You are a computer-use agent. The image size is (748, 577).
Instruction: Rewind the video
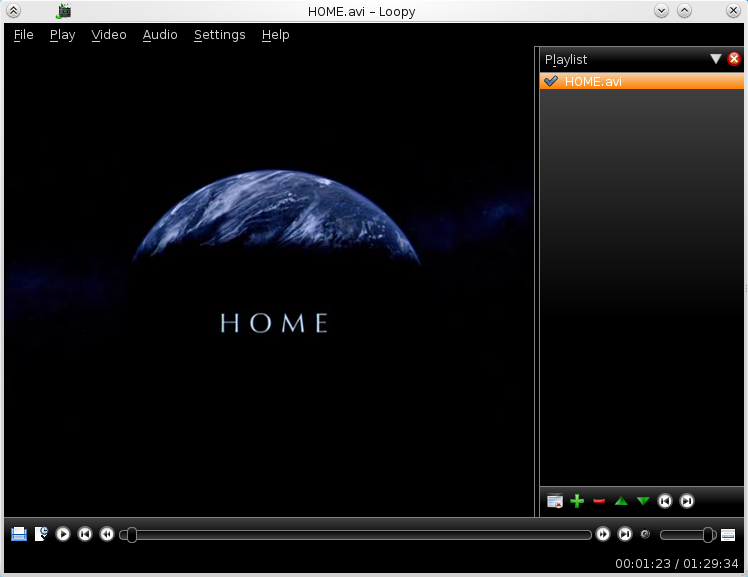pos(107,534)
